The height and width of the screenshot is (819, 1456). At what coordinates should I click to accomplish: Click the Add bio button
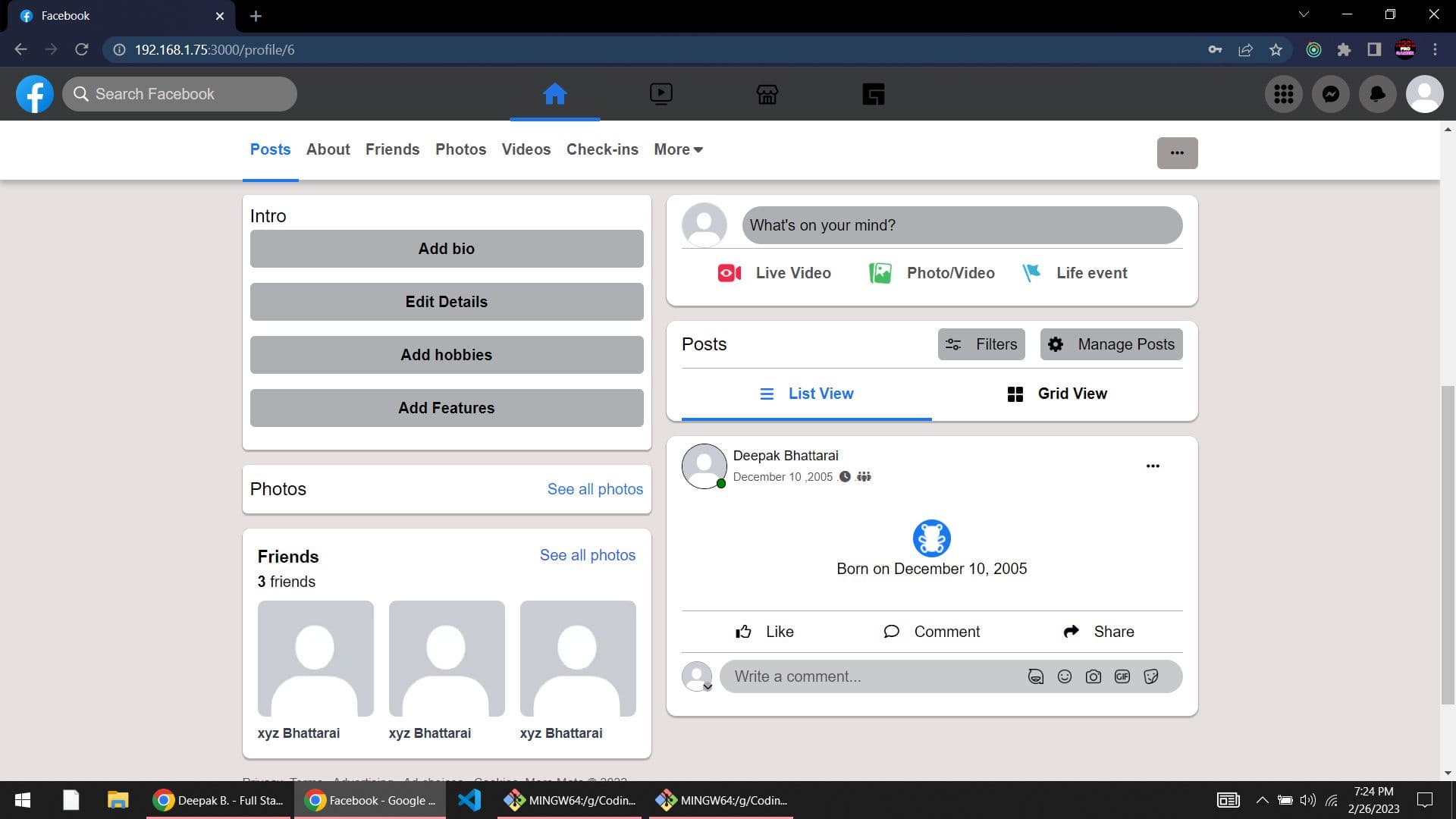coord(447,249)
